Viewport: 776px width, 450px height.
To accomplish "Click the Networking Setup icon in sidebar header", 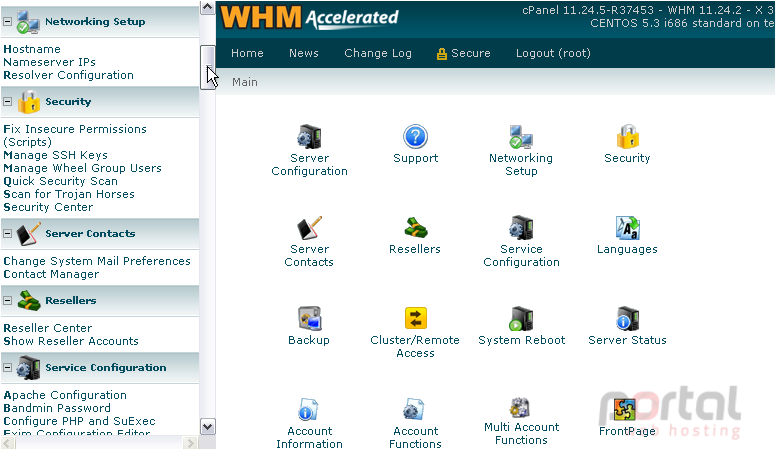I will (x=28, y=22).
